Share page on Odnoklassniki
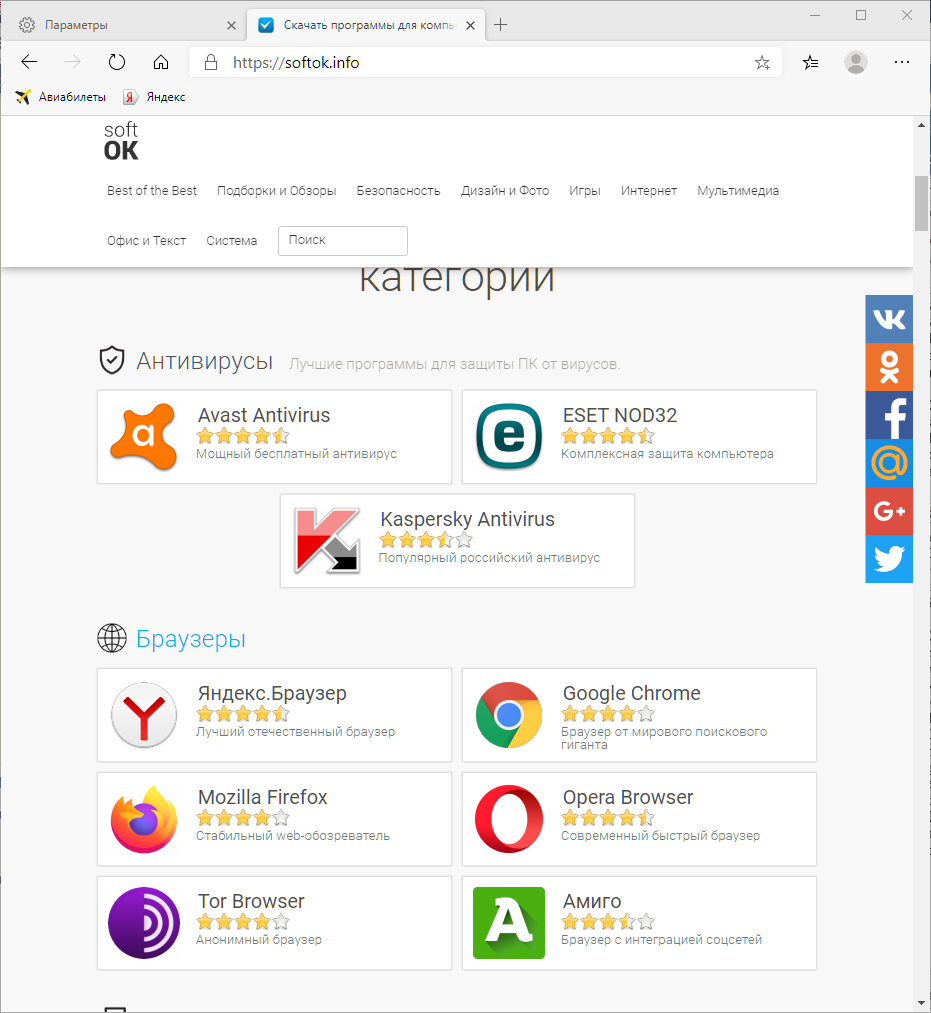 tap(889, 367)
